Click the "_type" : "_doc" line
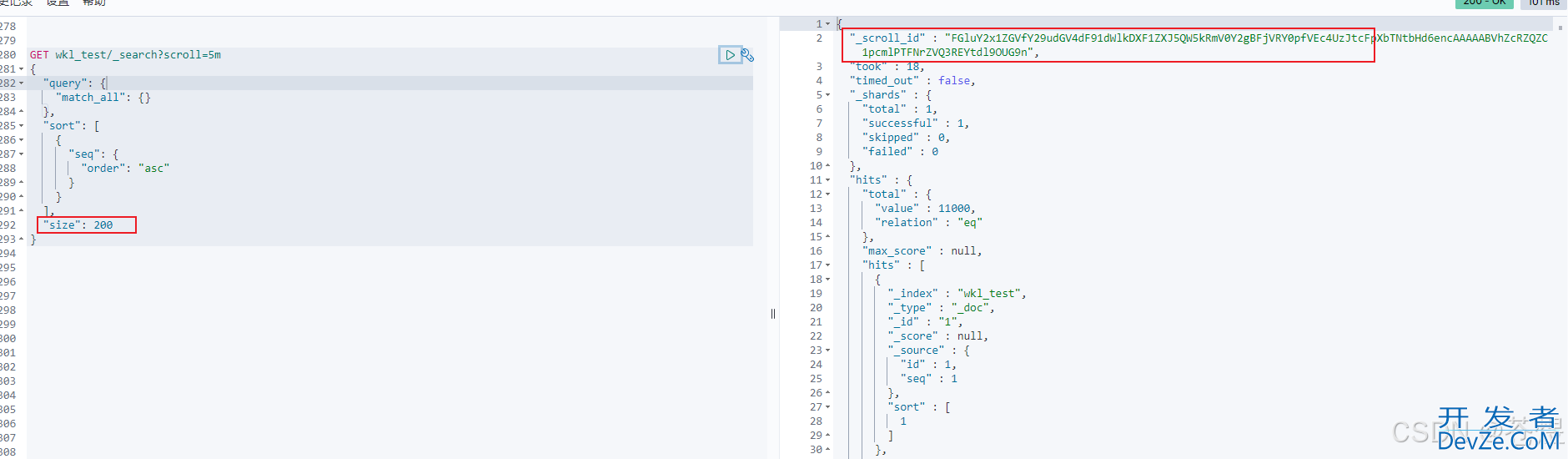Screen dimensions: 1568x459 point(942,308)
